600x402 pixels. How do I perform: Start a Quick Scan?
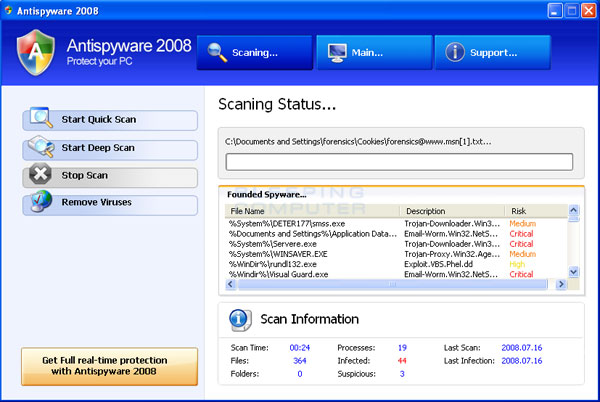pyautogui.click(x=110, y=120)
